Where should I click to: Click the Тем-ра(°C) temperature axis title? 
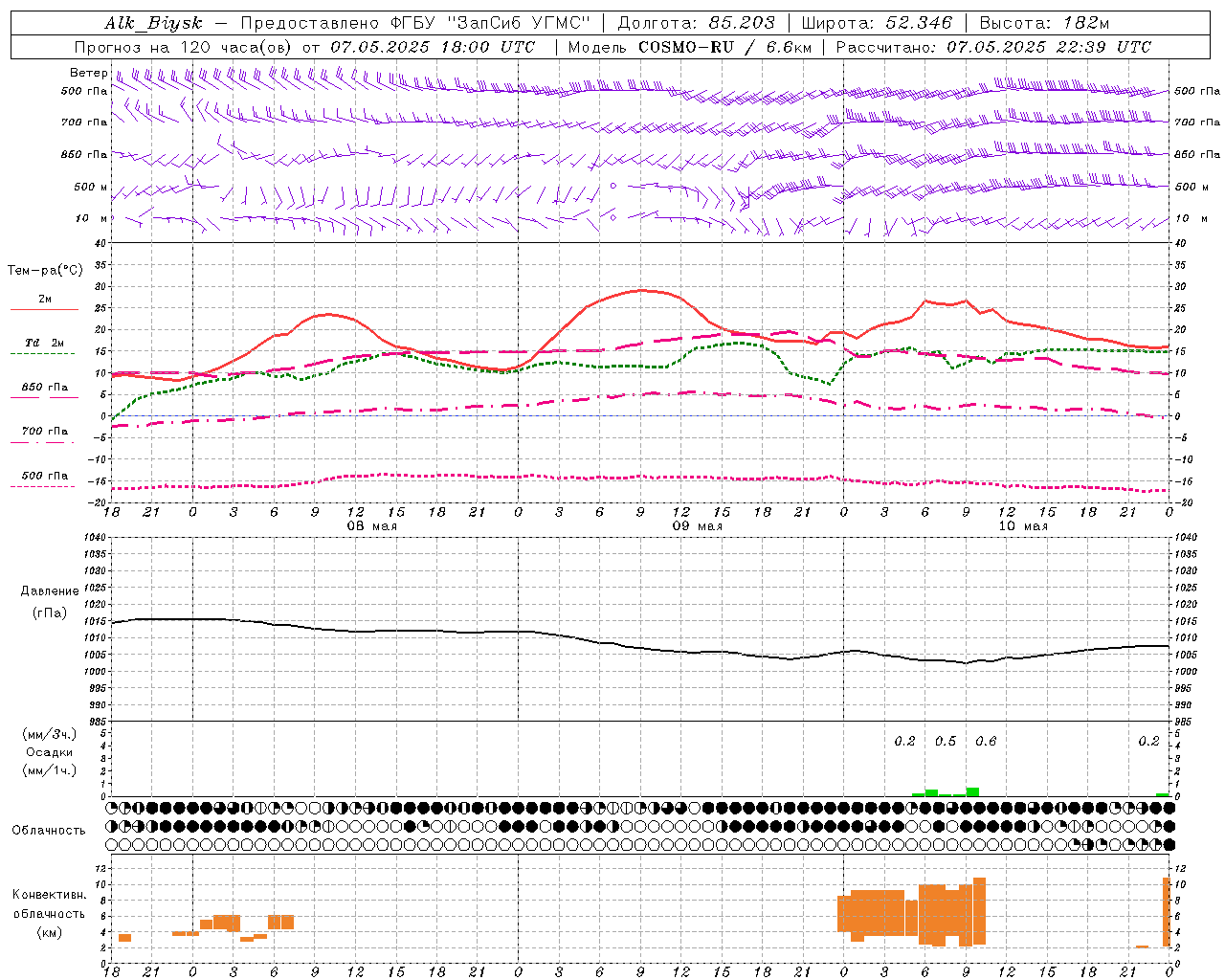45,271
